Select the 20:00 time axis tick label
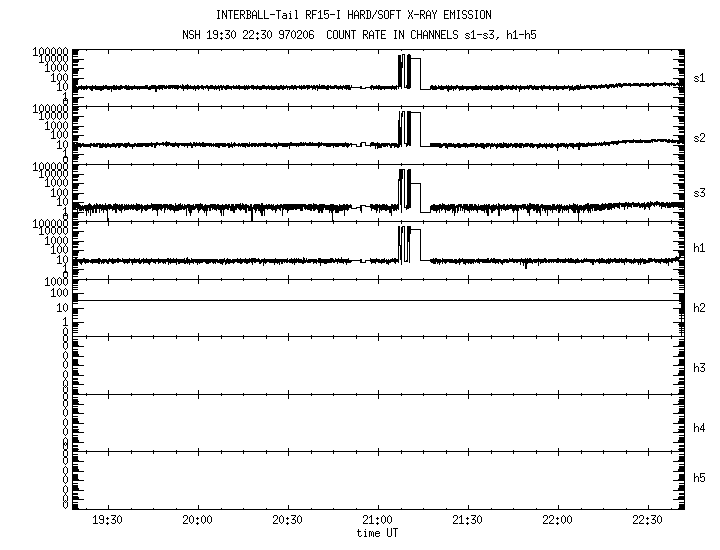Image resolution: width=720 pixels, height=550 pixels. click(197, 521)
